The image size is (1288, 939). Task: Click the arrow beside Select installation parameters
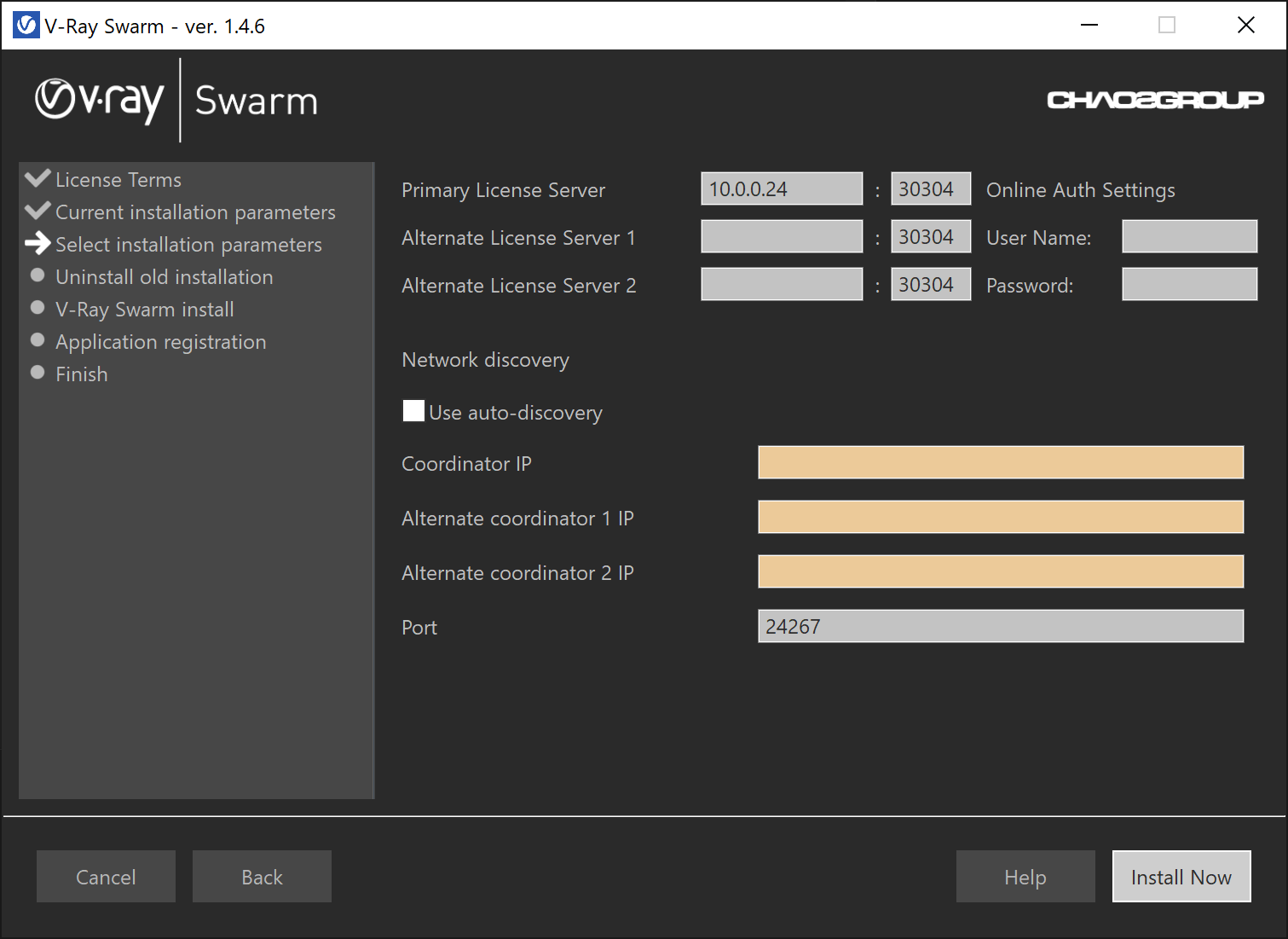[x=38, y=244]
